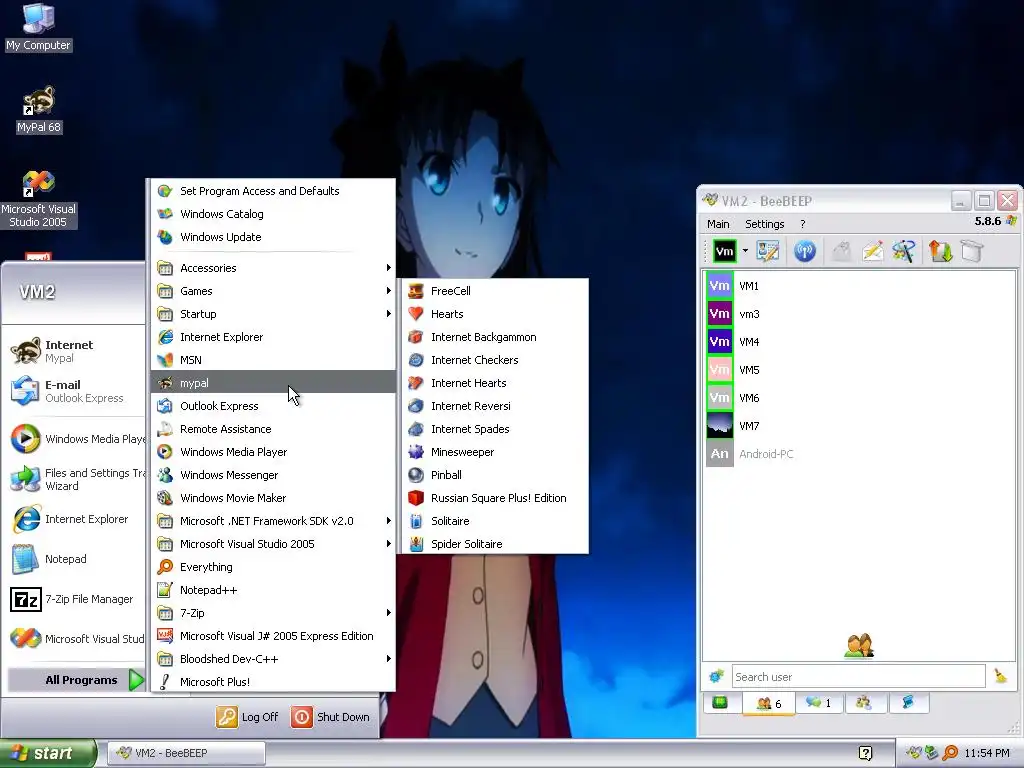Select user VM6 in BeeBEEP list
Image resolution: width=1024 pixels, height=768 pixels.
[860, 398]
